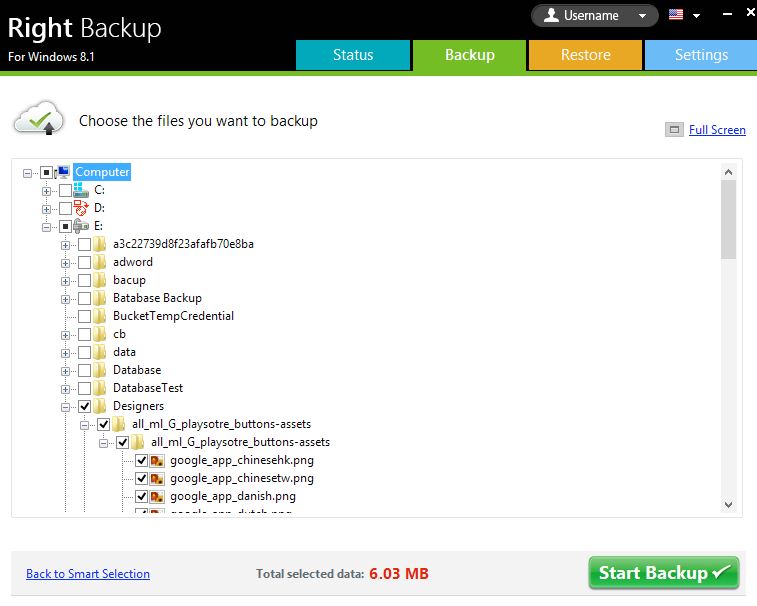The width and height of the screenshot is (757, 606).
Task: Expand the adword folder node
Action: tap(65, 263)
